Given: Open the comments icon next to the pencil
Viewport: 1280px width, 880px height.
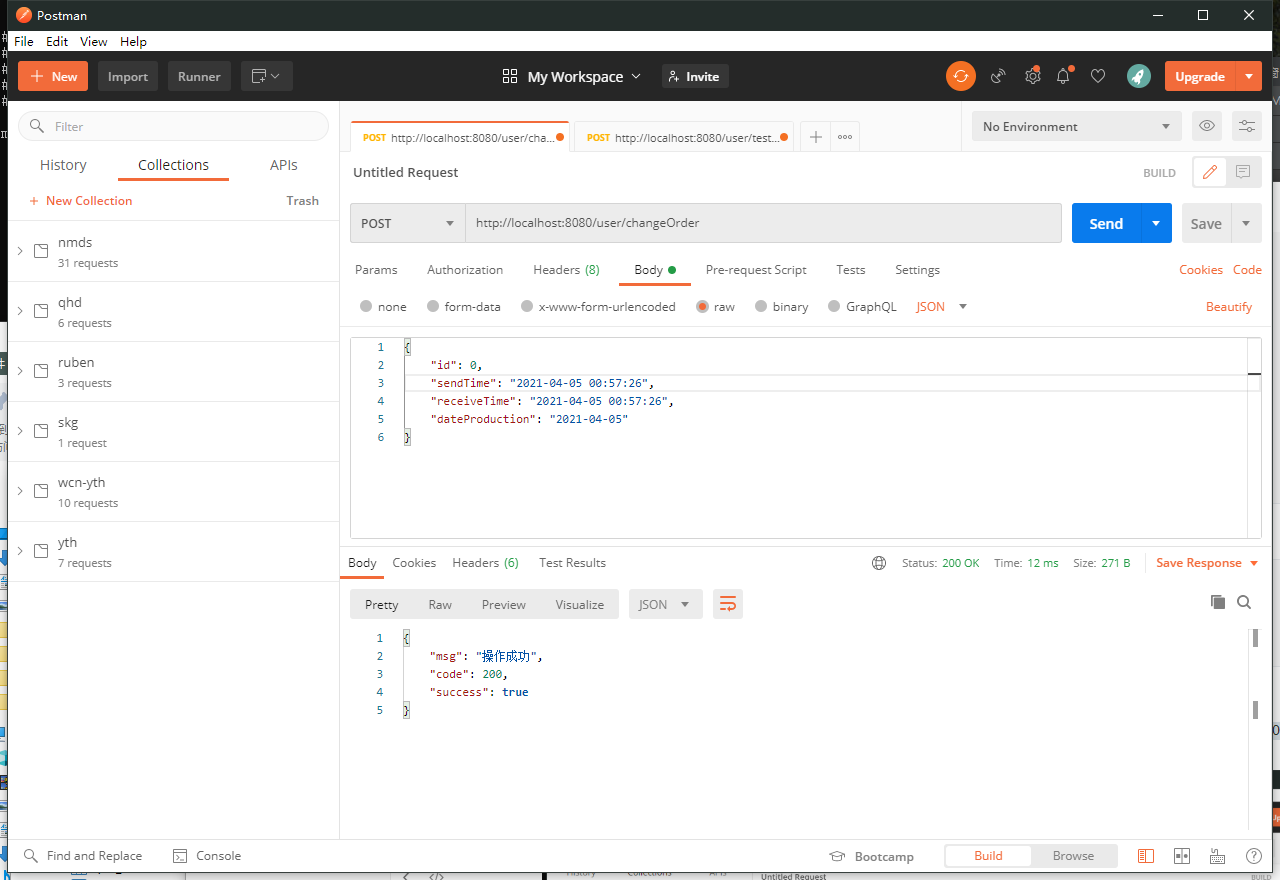Looking at the screenshot, I should pyautogui.click(x=1243, y=172).
